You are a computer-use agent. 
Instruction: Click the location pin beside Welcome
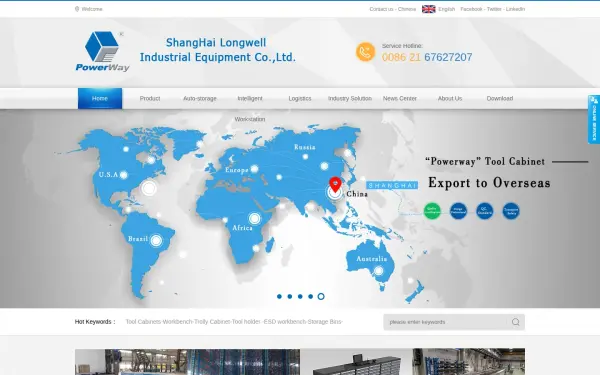click(77, 9)
